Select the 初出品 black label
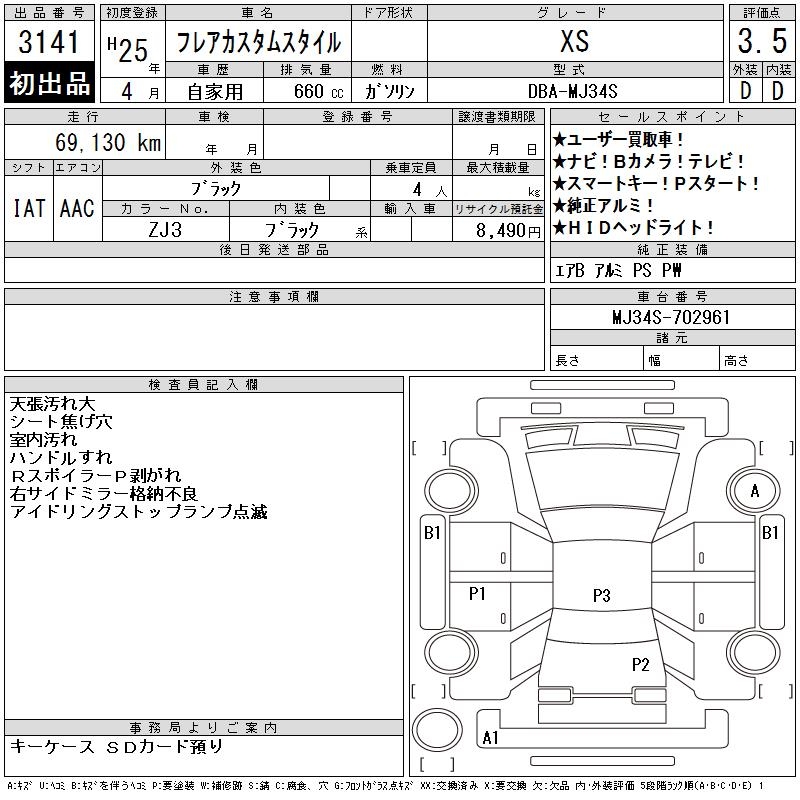The image size is (800, 800). coord(49,83)
